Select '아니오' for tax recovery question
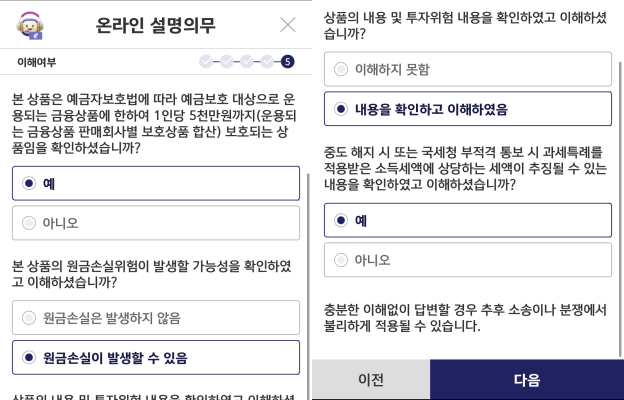Screen dimensions: 624x400 point(468,260)
